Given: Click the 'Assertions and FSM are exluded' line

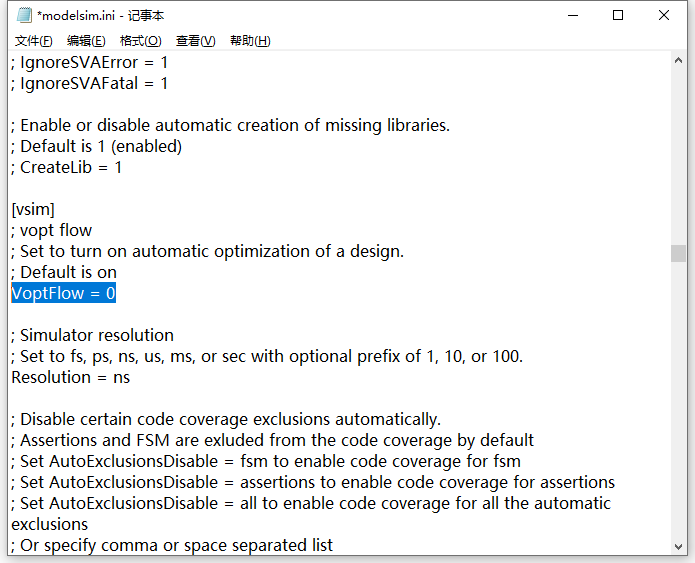Looking at the screenshot, I should tap(273, 440).
